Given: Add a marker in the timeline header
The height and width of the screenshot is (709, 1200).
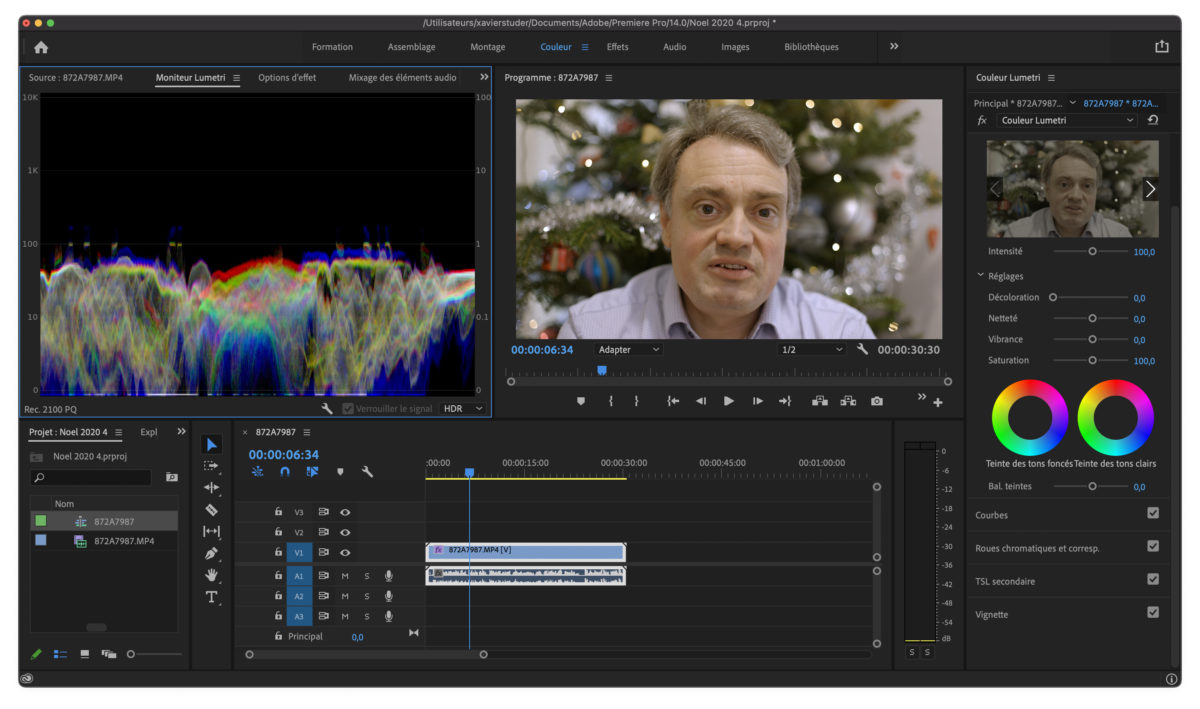Looking at the screenshot, I should click(x=340, y=472).
